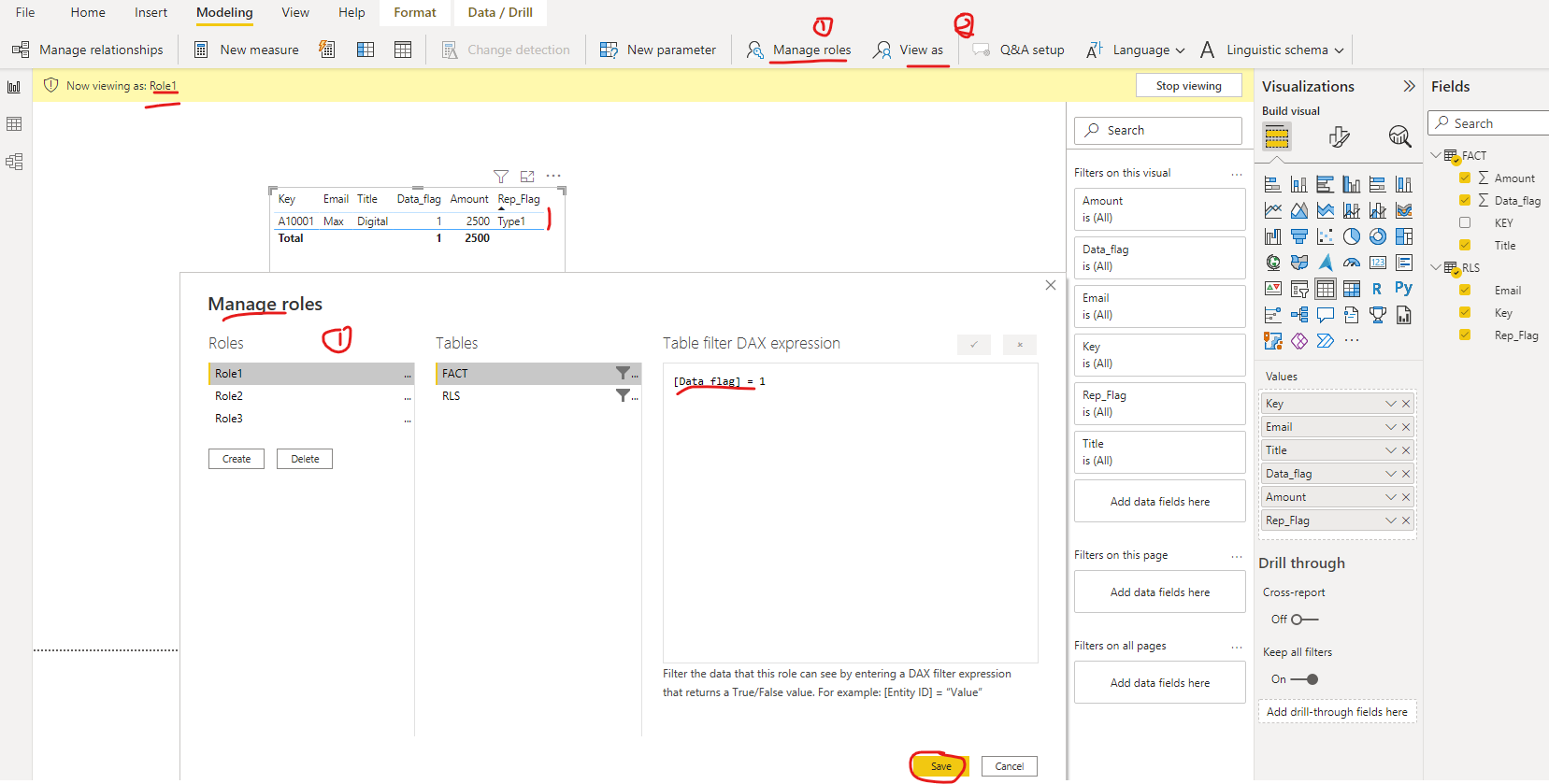Click Stop viewing button

[1188, 85]
